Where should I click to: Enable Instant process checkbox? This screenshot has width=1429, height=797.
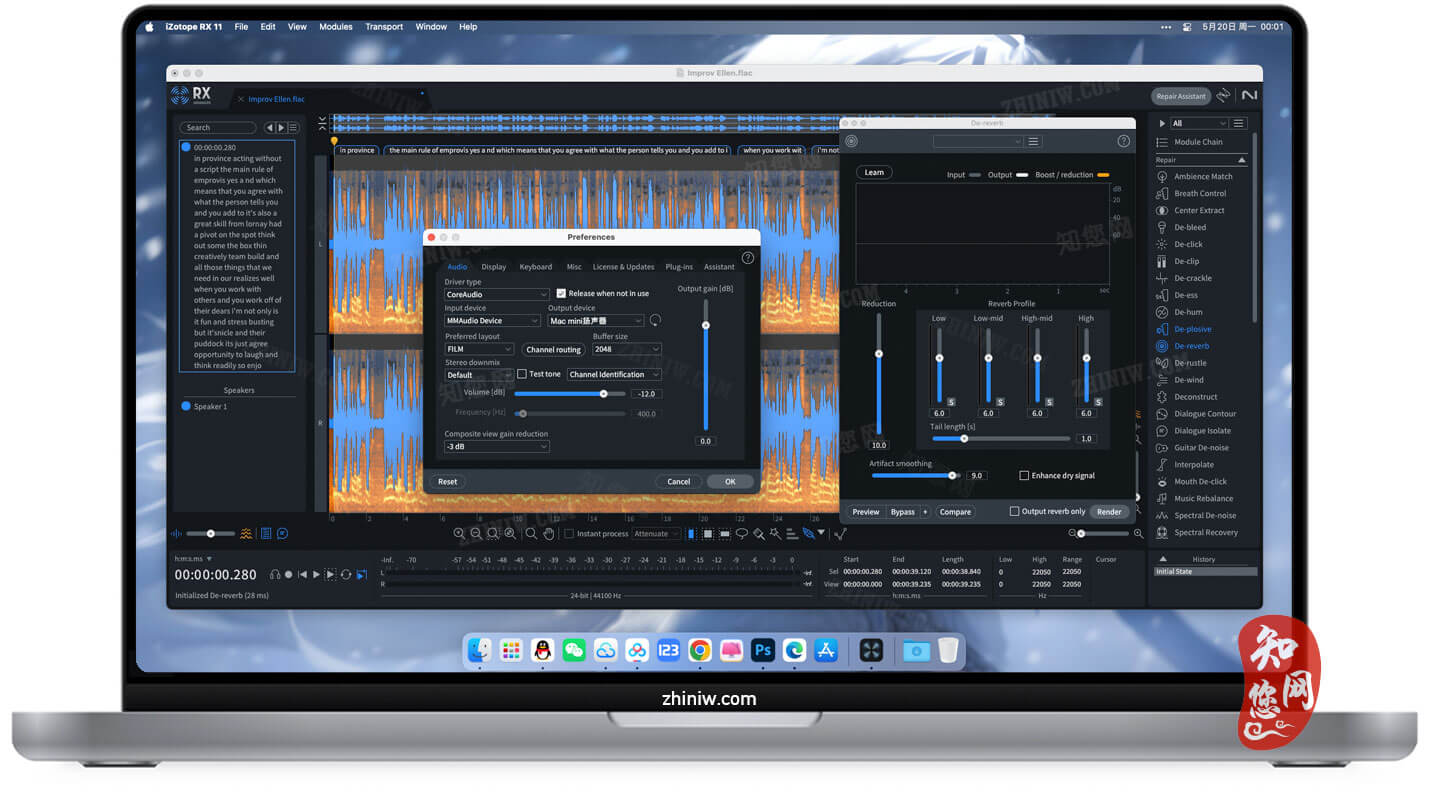[569, 534]
